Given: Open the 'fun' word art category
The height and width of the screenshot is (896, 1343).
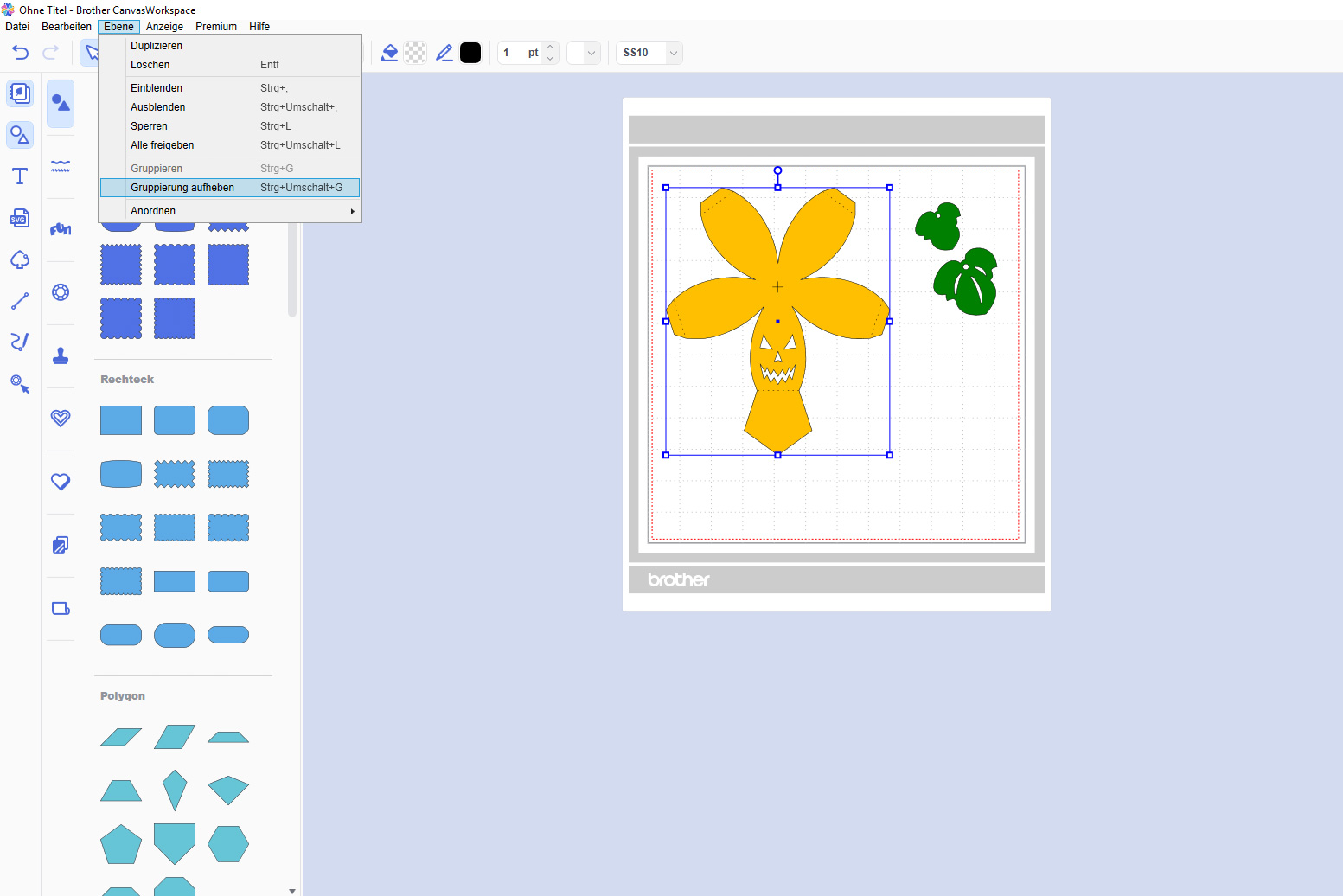Looking at the screenshot, I should click(61, 229).
